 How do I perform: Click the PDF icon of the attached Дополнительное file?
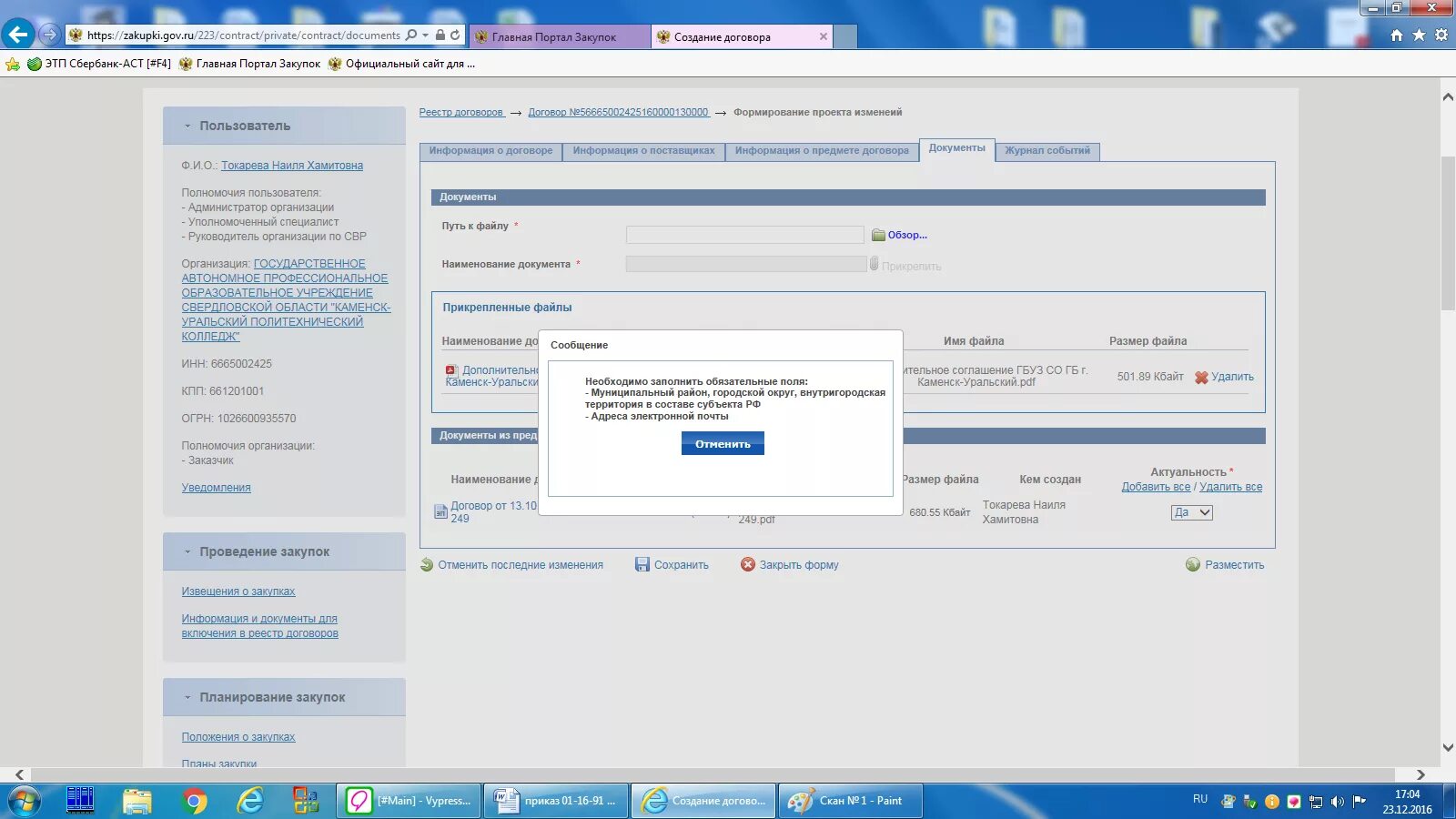450,369
